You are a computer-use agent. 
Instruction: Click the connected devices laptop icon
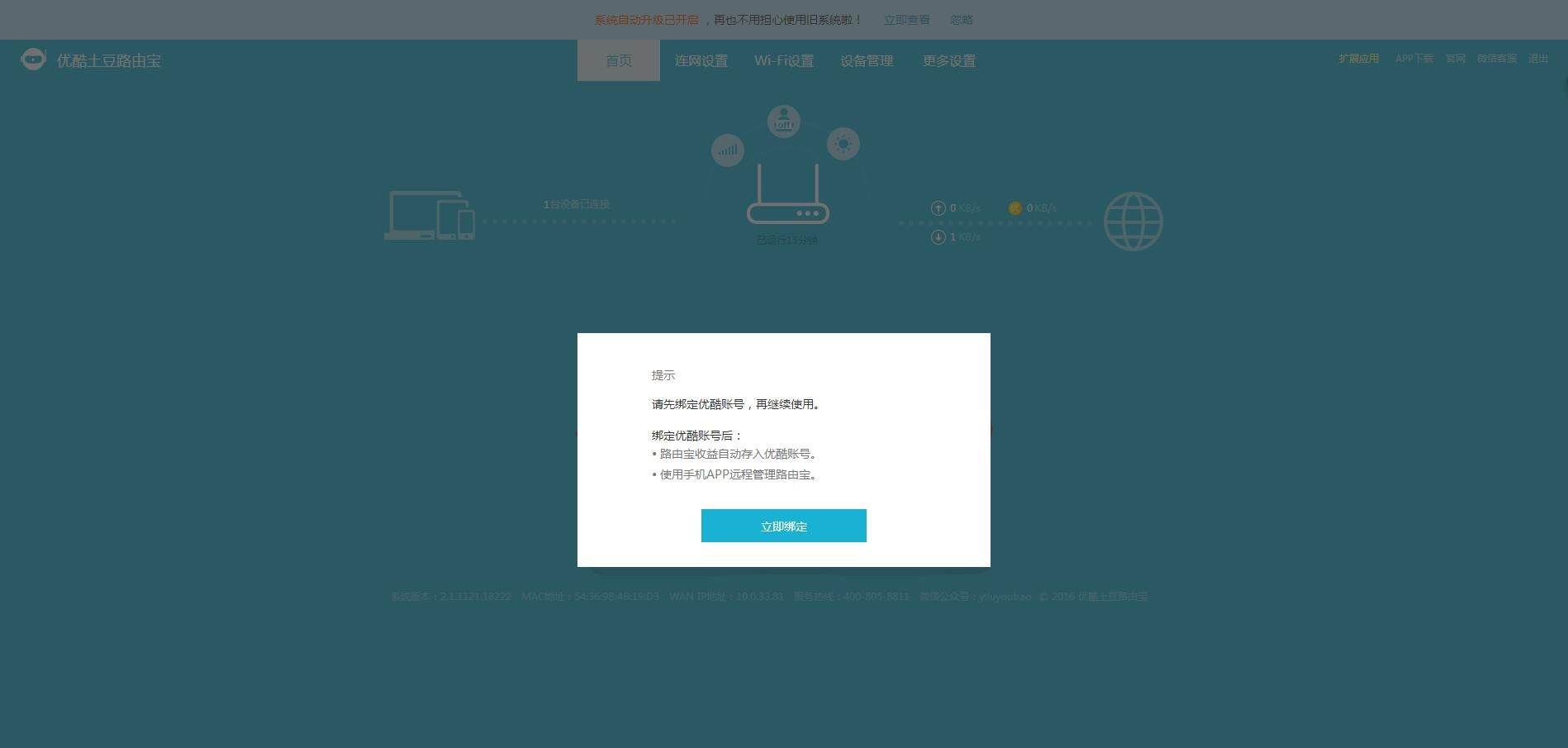point(430,216)
